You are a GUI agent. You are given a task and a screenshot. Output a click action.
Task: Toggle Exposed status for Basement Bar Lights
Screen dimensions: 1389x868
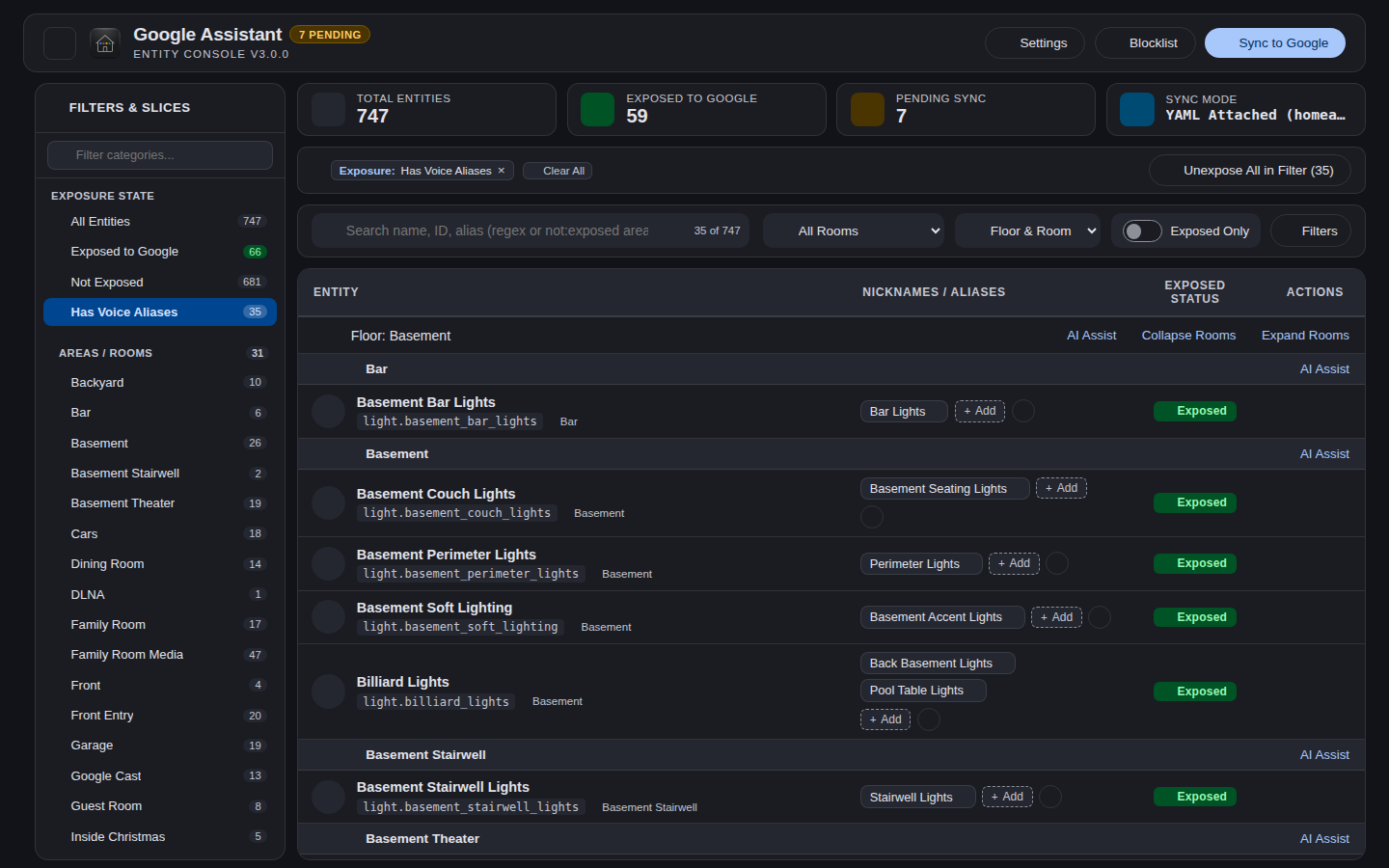coord(1195,411)
